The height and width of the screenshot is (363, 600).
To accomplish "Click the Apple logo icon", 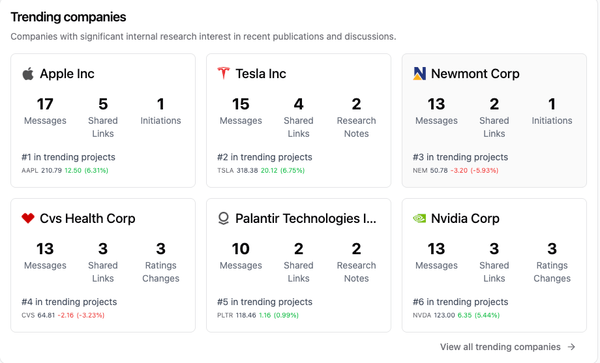I will click(28, 73).
